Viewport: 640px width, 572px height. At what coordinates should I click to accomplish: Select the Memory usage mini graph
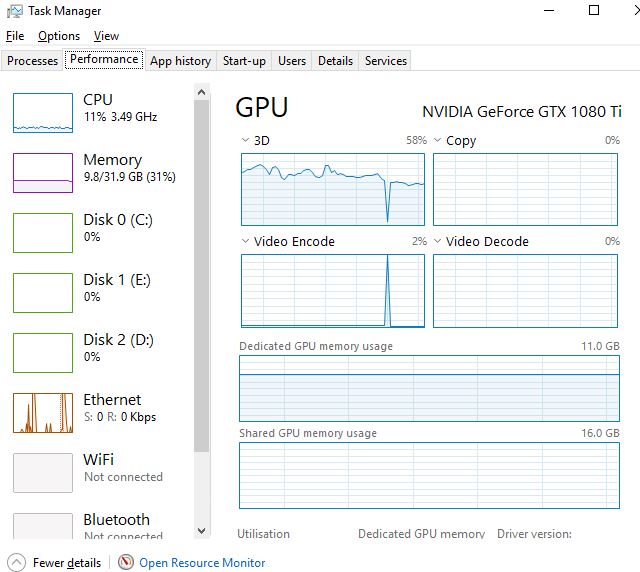coord(43,173)
